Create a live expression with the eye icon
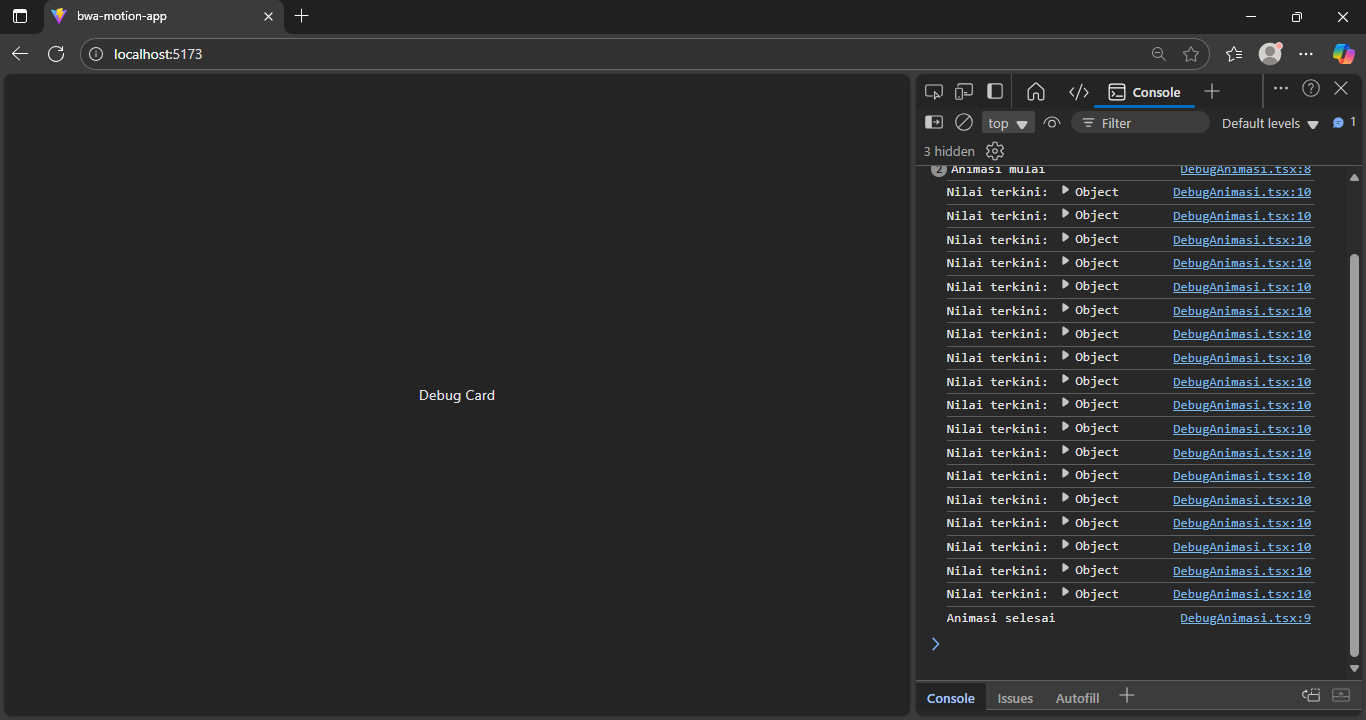 click(1052, 122)
